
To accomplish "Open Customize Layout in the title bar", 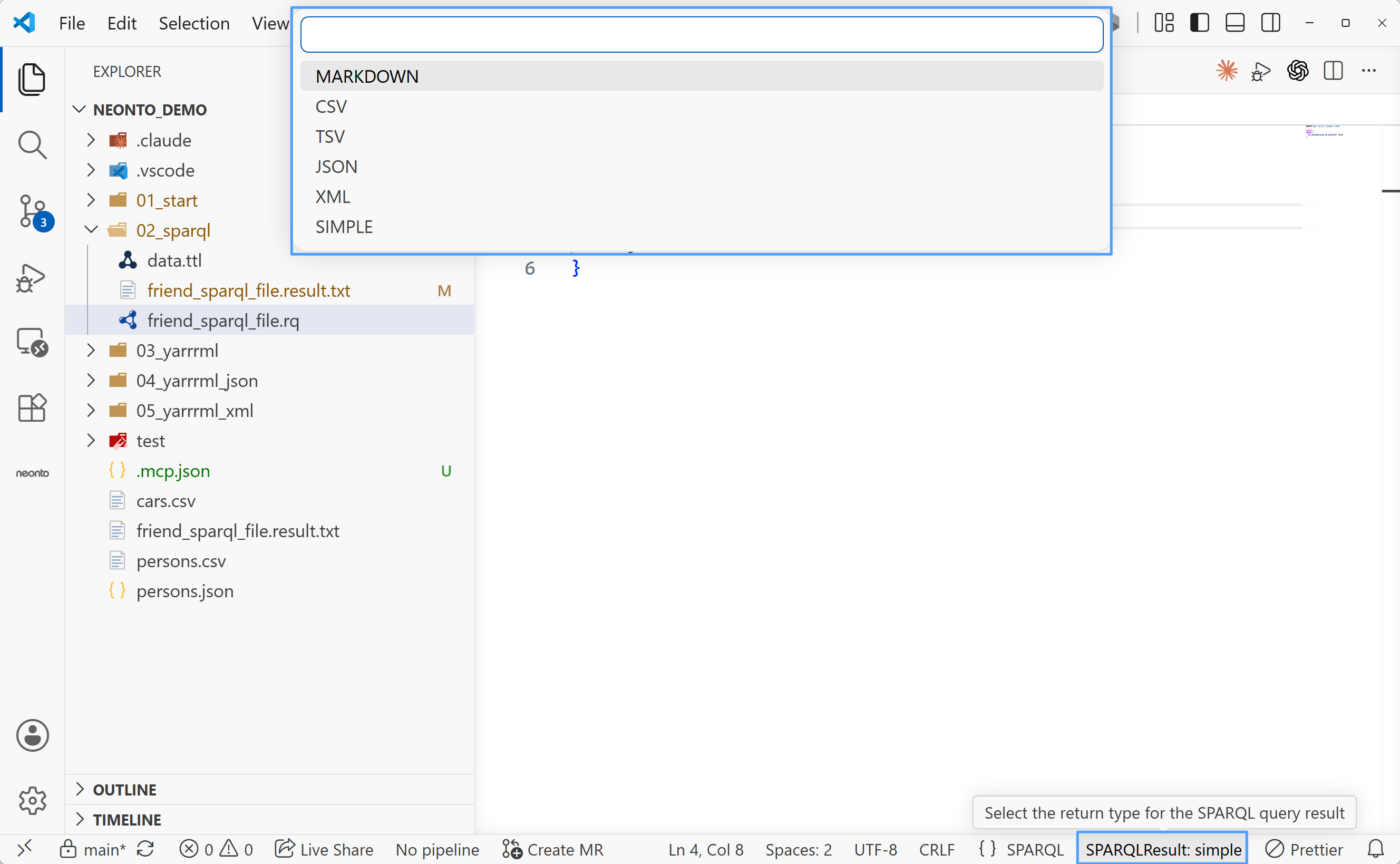I will point(1163,23).
